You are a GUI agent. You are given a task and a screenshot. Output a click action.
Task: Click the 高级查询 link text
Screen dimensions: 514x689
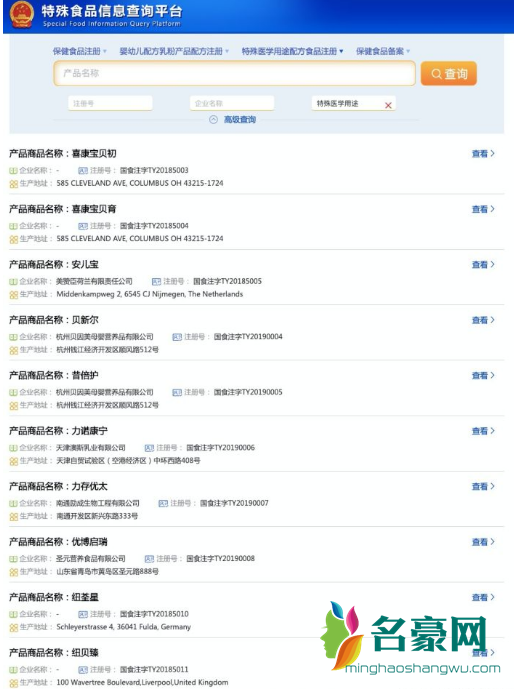240,119
